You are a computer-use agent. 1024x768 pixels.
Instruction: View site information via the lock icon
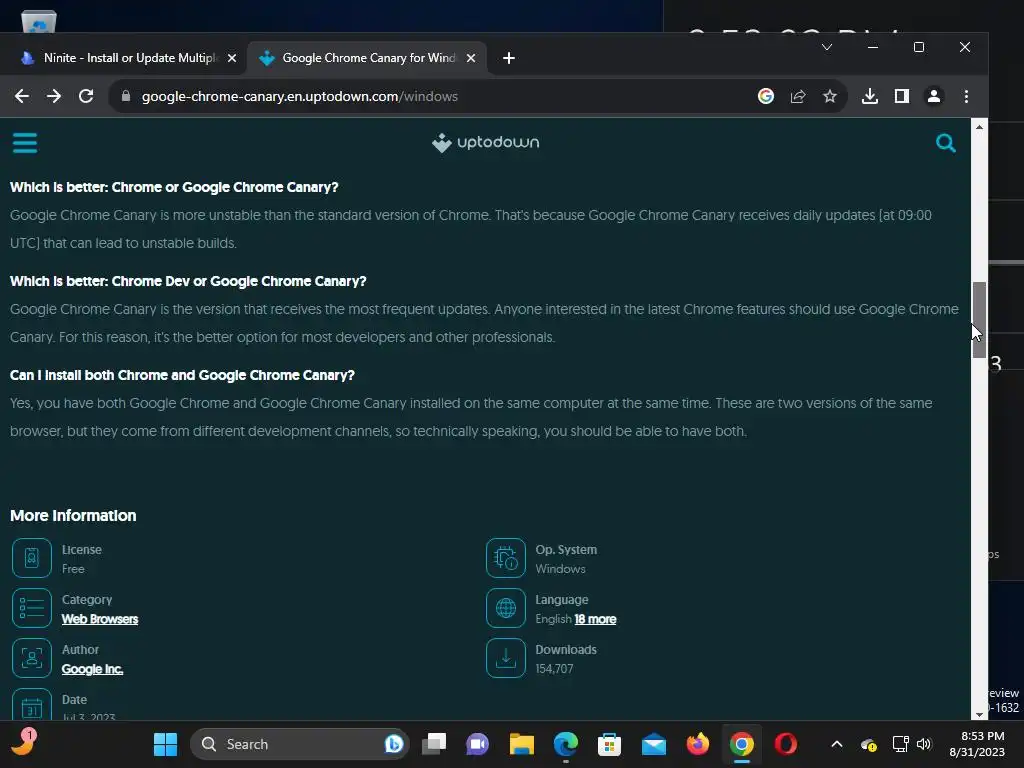click(126, 96)
